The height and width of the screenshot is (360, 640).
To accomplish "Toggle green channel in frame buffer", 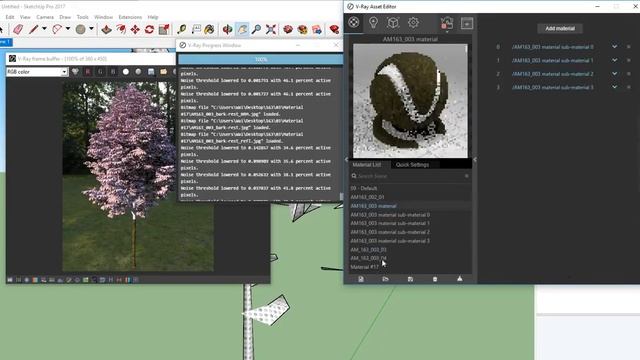I will pyautogui.click(x=100, y=72).
